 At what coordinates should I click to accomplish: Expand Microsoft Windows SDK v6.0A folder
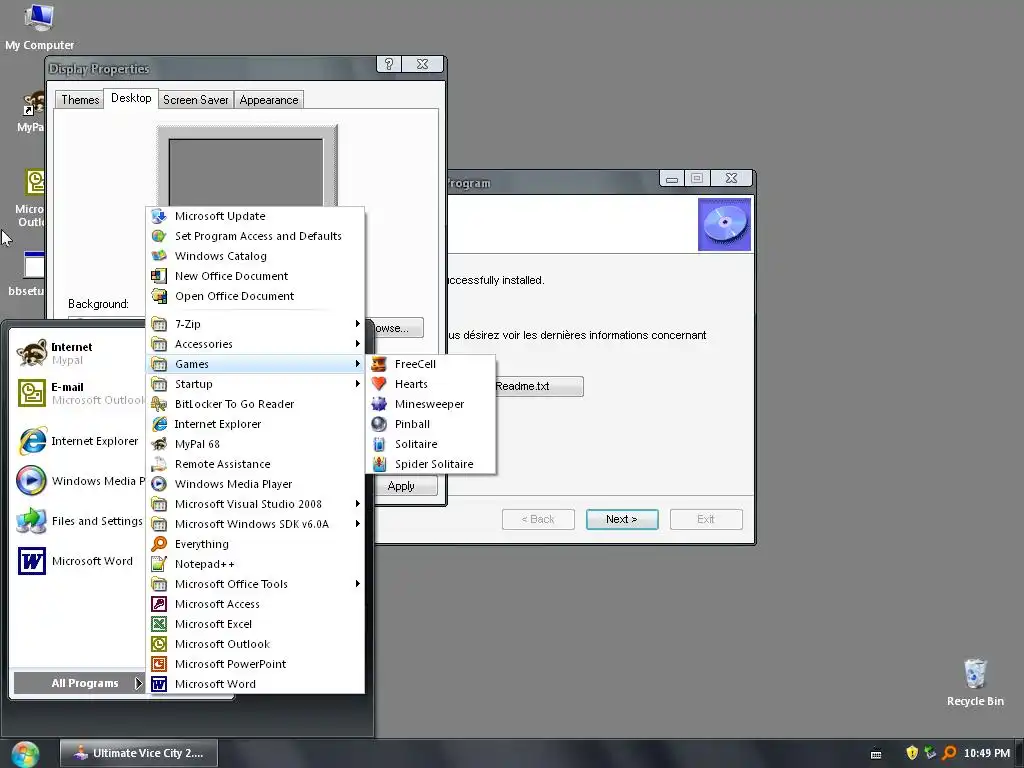255,524
